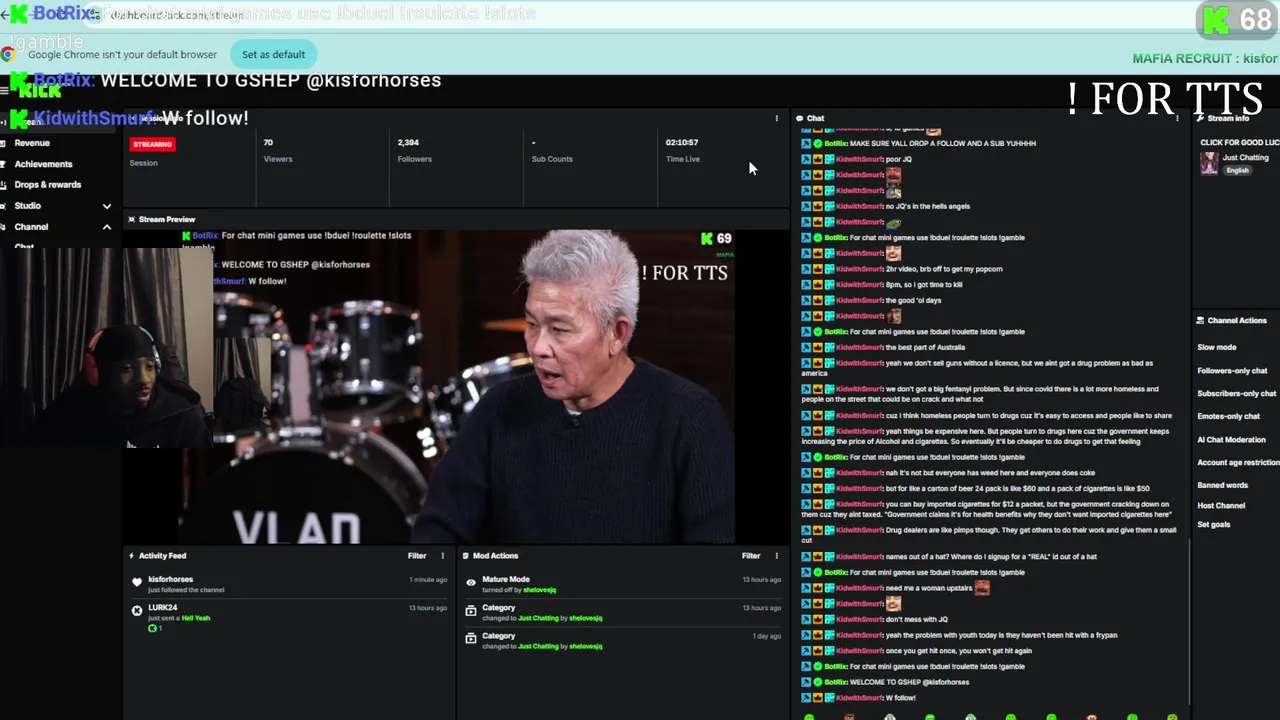
Task: Click the Hell Yeah gift count icon under LURK24
Action: 152,628
